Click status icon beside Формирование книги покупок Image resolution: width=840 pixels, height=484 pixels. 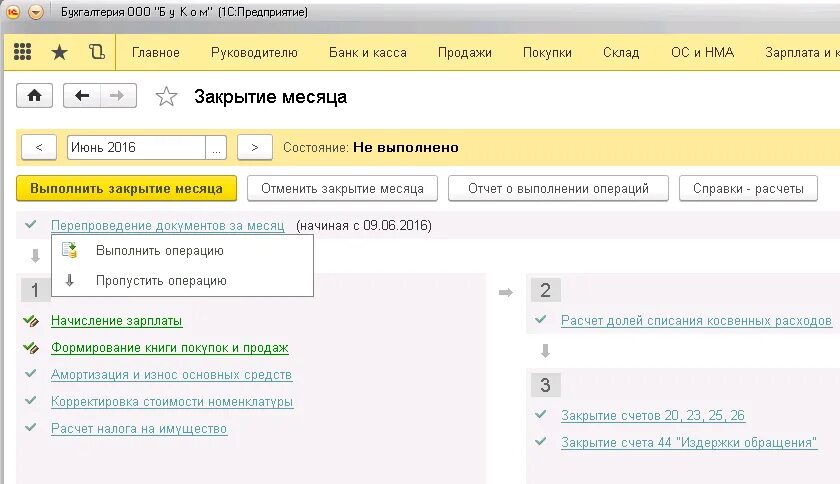(31, 347)
